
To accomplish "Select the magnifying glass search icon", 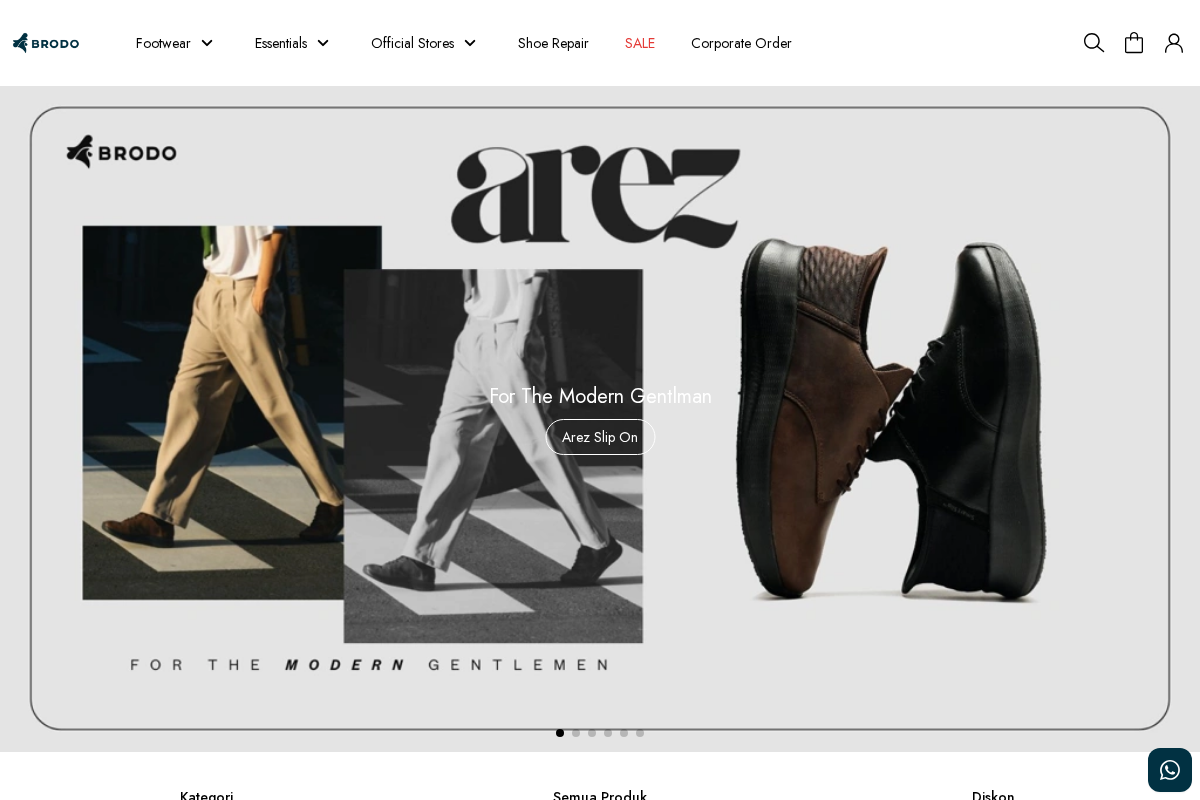I will click(1094, 43).
